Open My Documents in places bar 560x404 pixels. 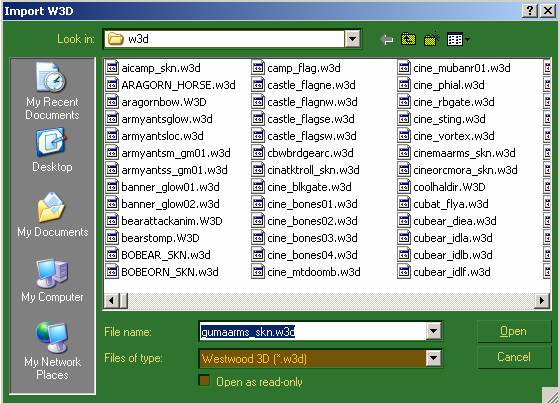(52, 214)
